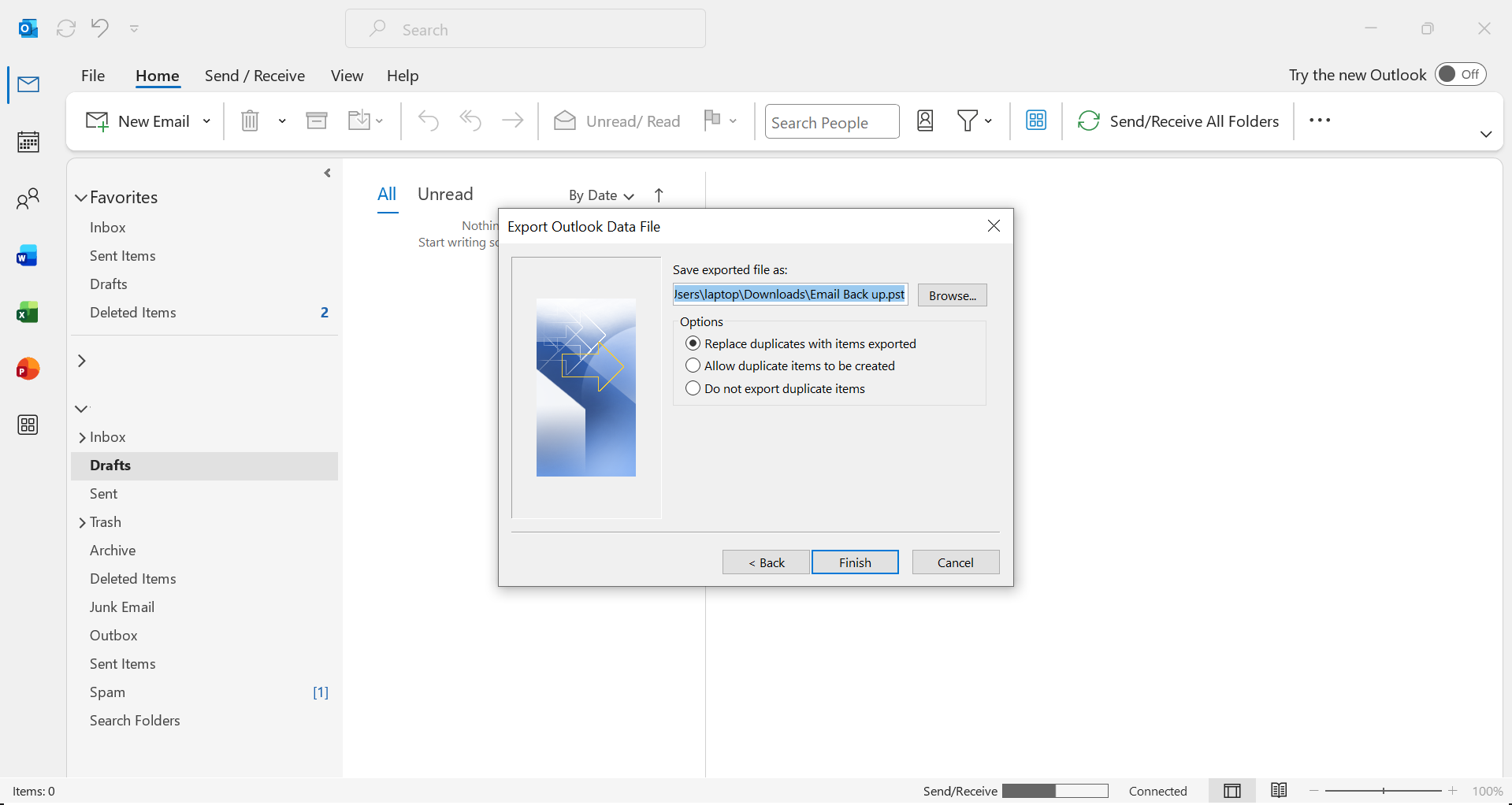Click the zoom out minus in status bar
This screenshot has height=805, width=1512.
(1313, 791)
